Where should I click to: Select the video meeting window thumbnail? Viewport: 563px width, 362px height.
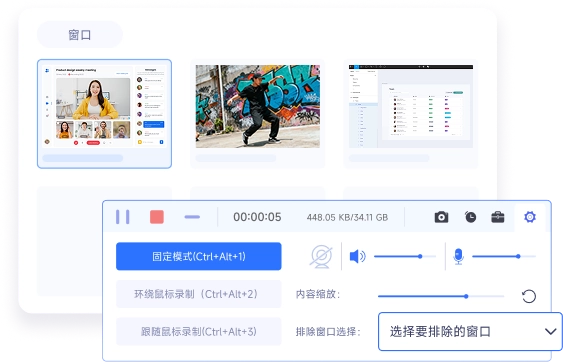click(104, 113)
